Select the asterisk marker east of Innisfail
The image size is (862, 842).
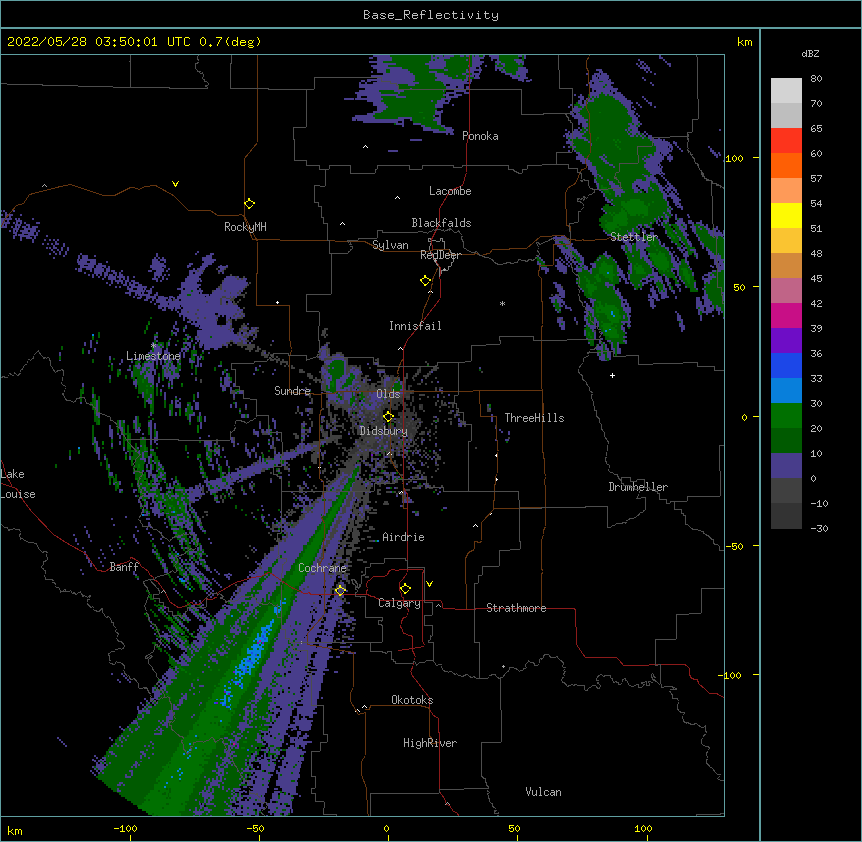(x=502, y=304)
